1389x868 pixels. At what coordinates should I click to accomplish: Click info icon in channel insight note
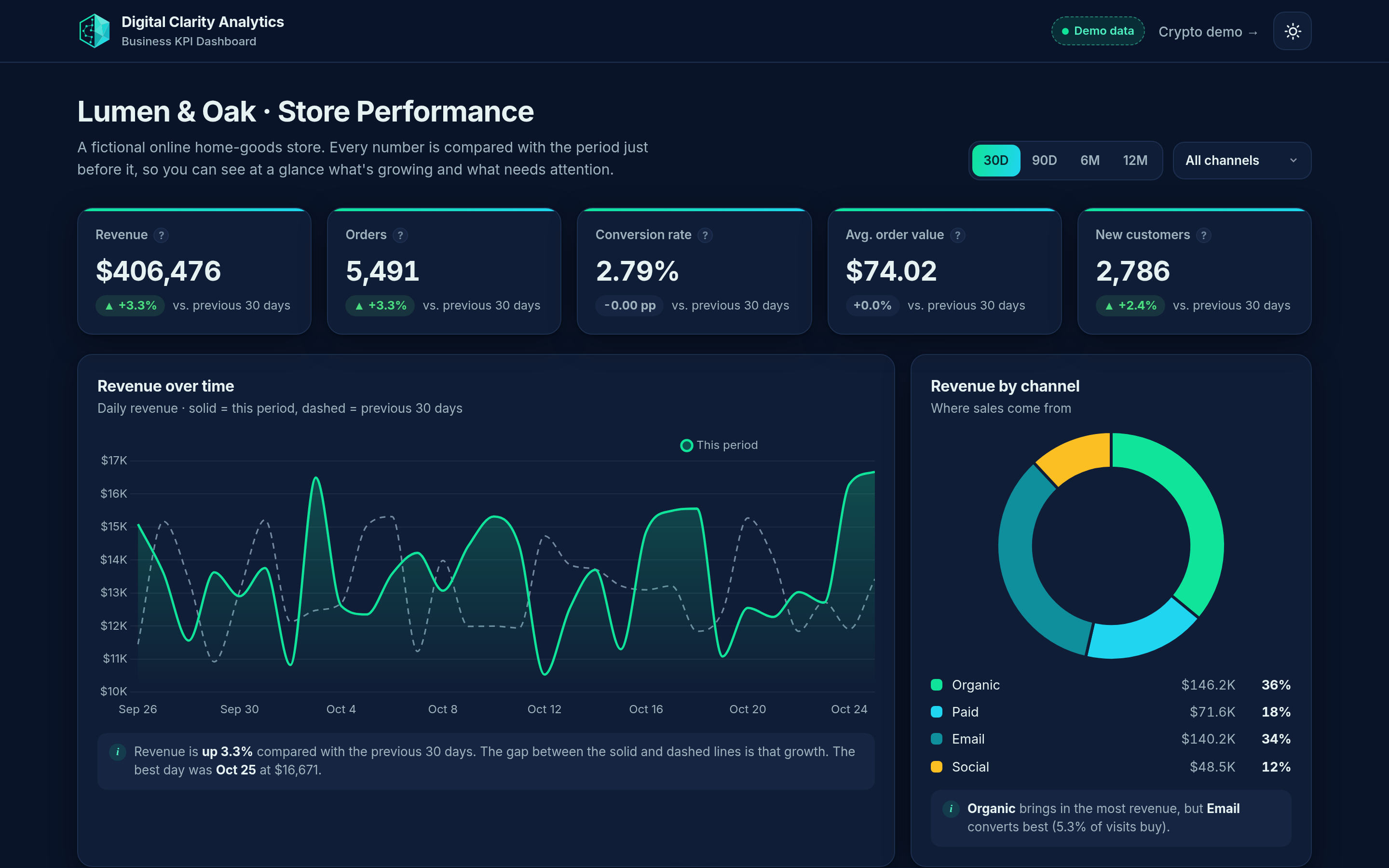[951, 808]
